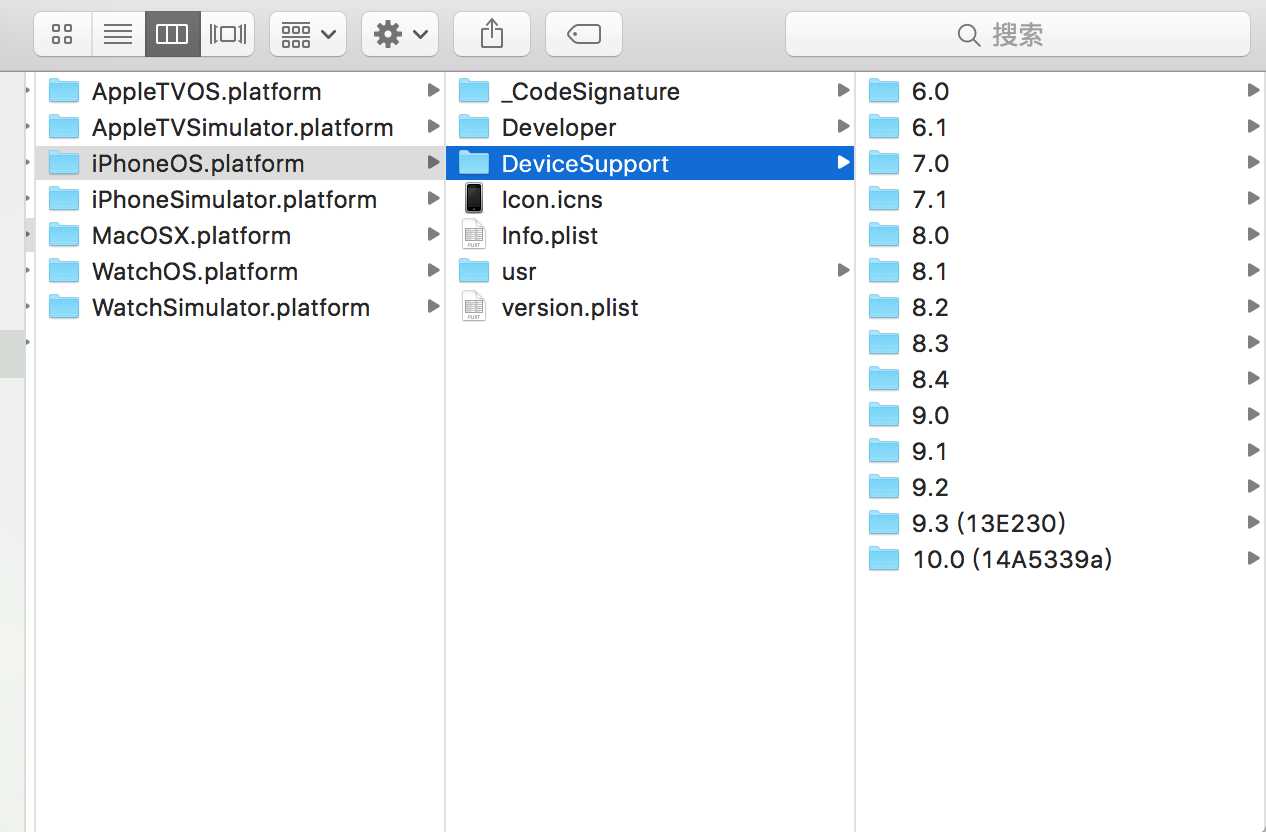This screenshot has height=832, width=1266.
Task: Select the iPhoneSimulator.platform name
Action: 234,200
